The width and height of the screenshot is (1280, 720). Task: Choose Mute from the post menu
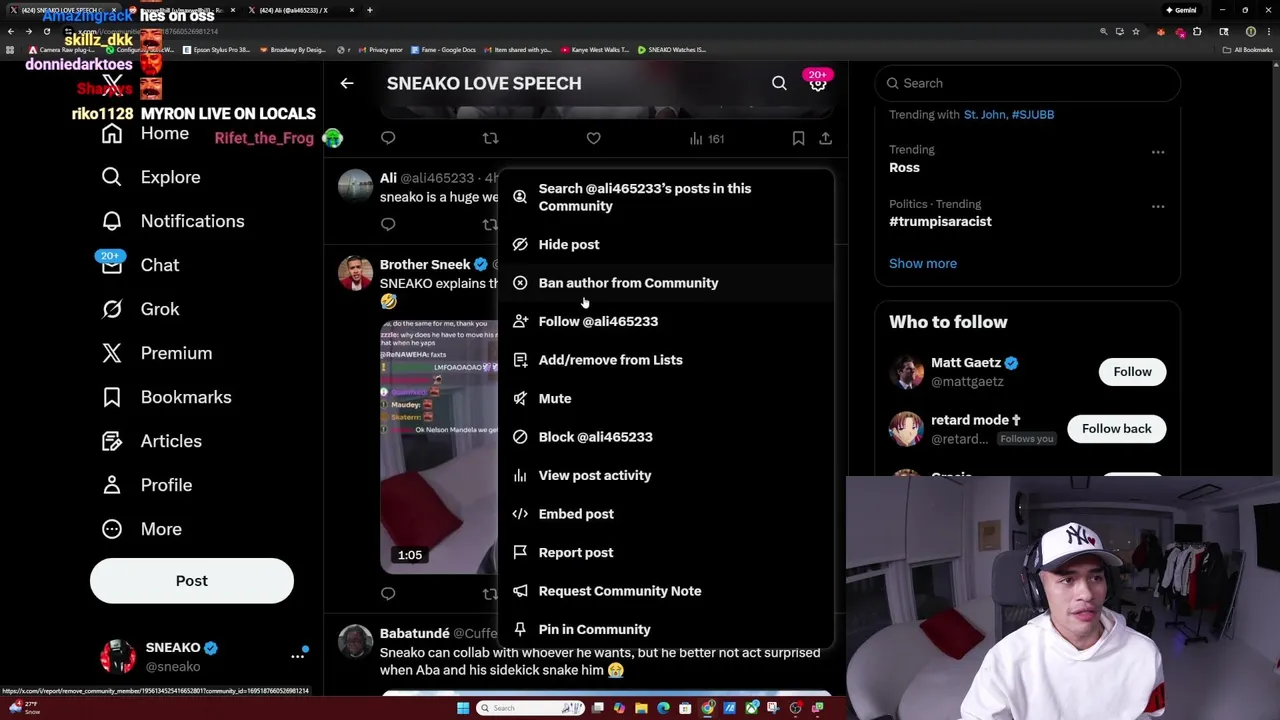pos(665,398)
